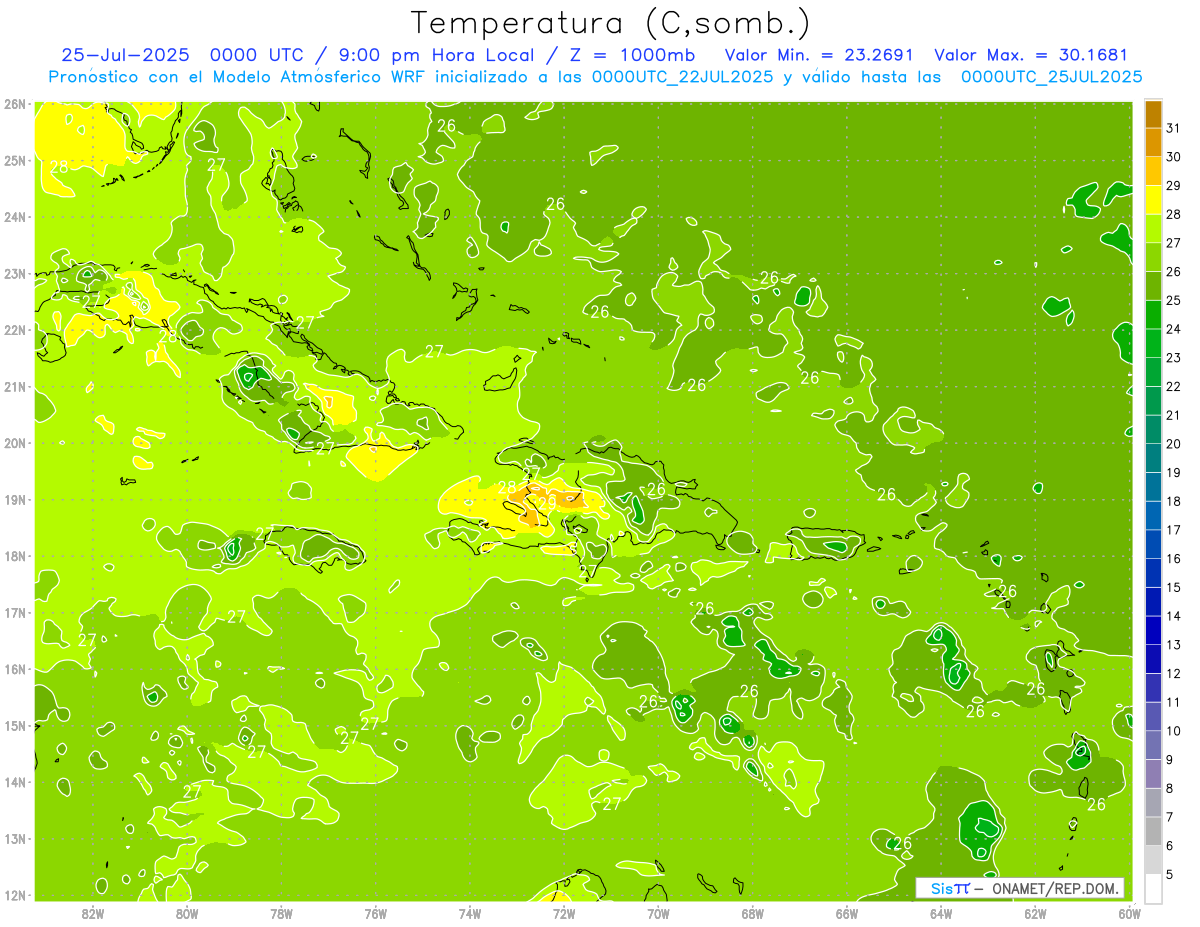Click legend value "11"
The width and height of the screenshot is (1200, 927).
(1174, 702)
